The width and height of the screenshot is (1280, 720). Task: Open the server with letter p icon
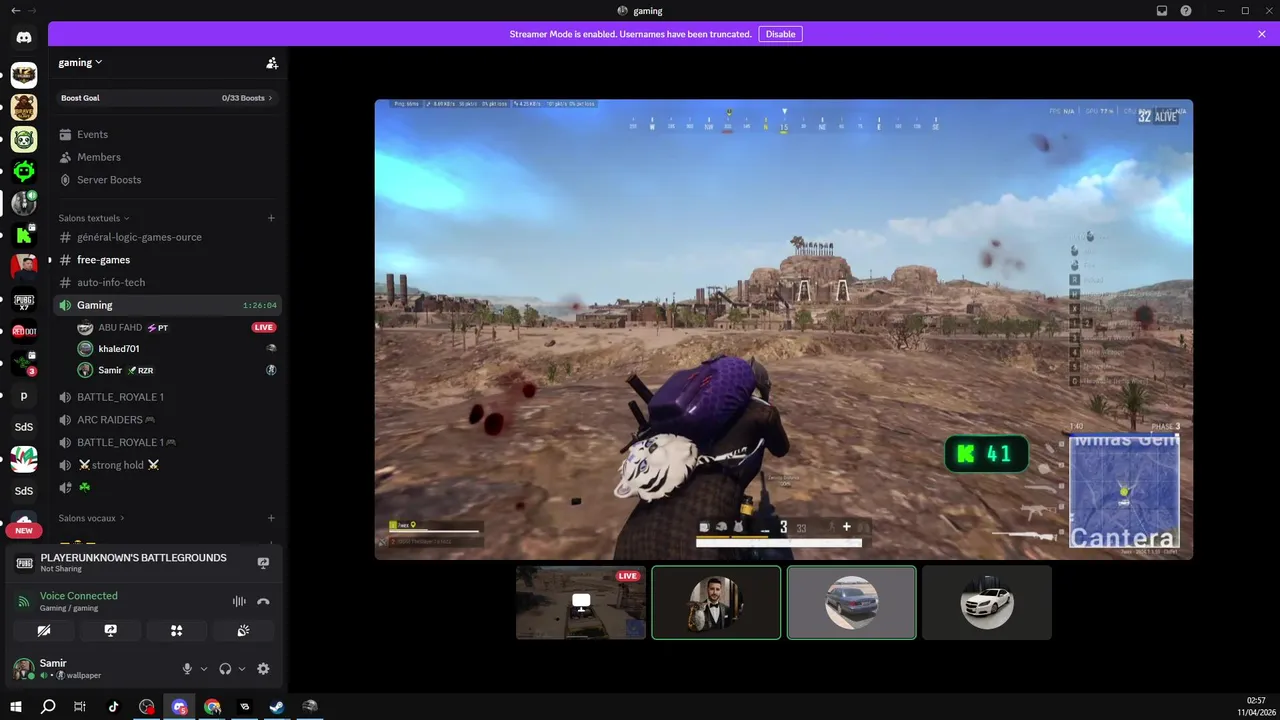pyautogui.click(x=24, y=395)
